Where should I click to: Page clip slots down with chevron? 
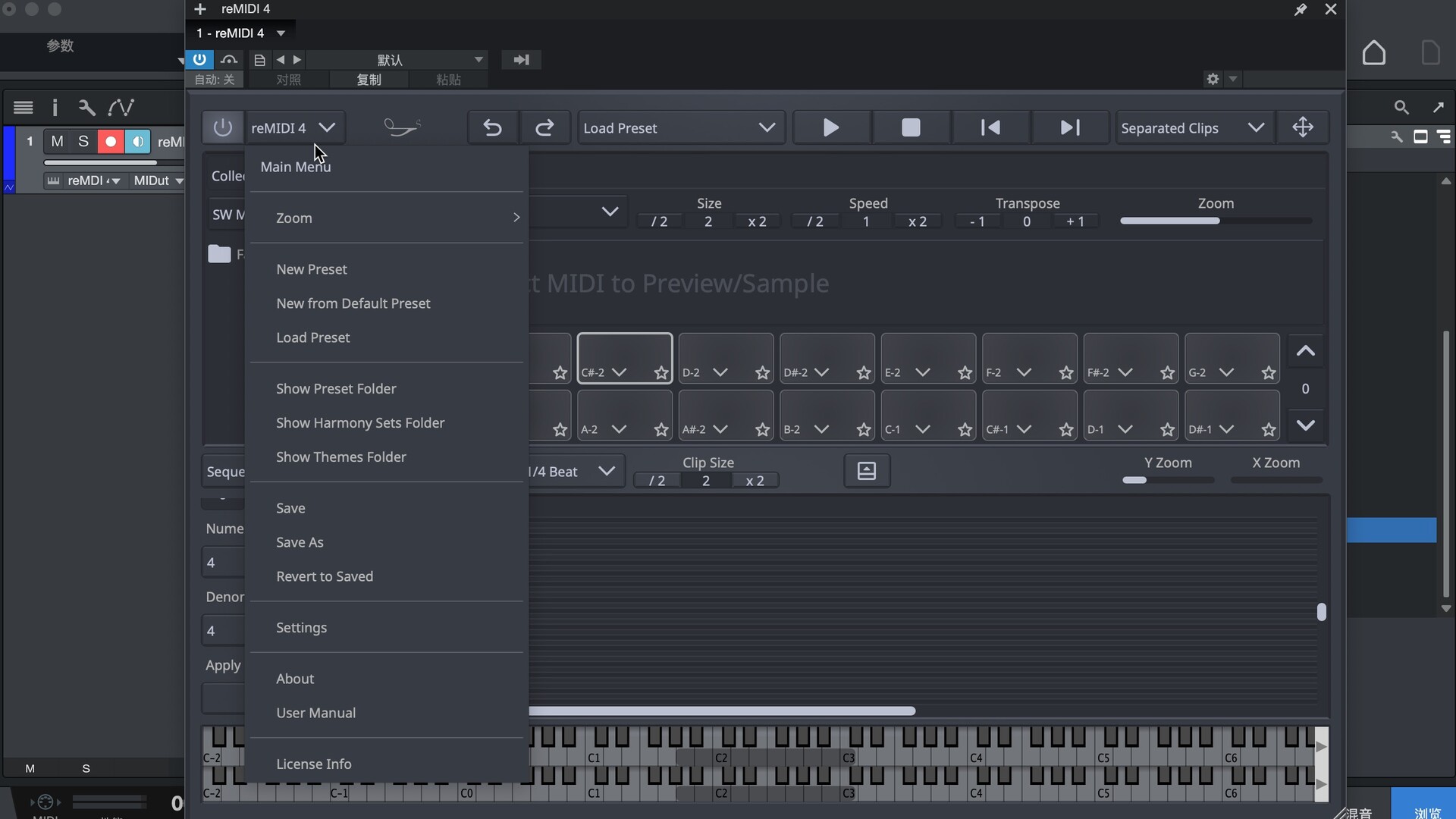pos(1305,425)
